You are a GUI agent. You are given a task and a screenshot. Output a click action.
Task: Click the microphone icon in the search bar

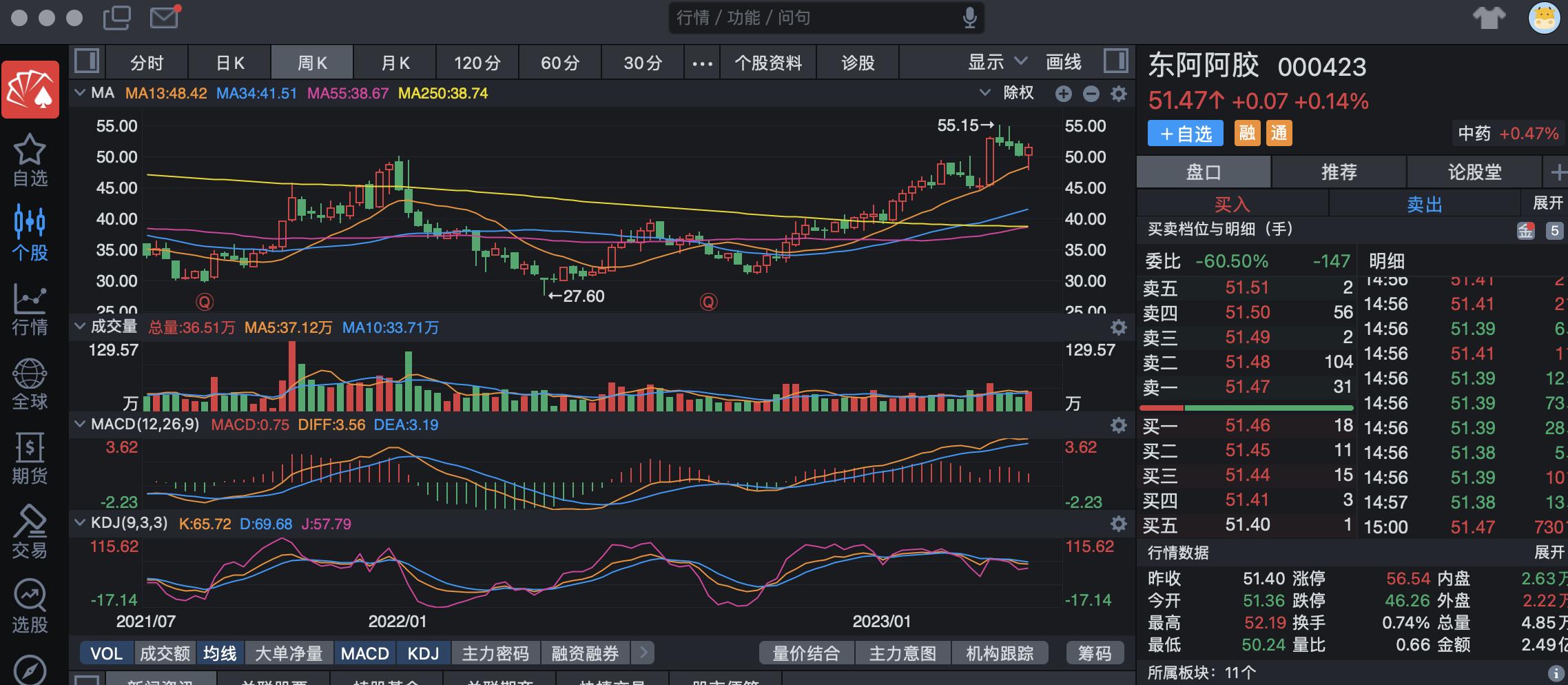click(x=969, y=19)
